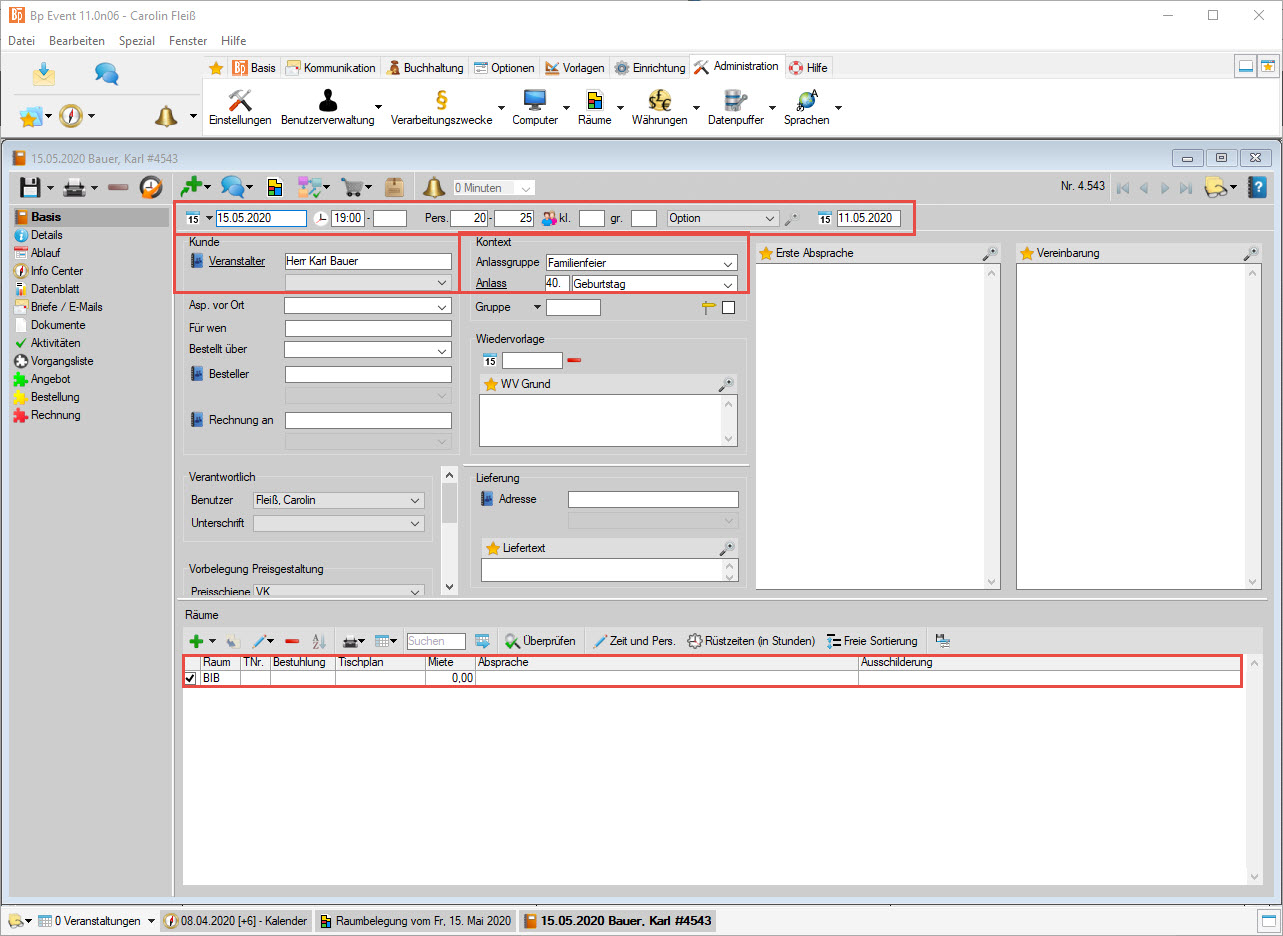Viewport: 1283px width, 936px height.
Task: Uncheck the BIB room row checkbox
Action: pos(191,679)
